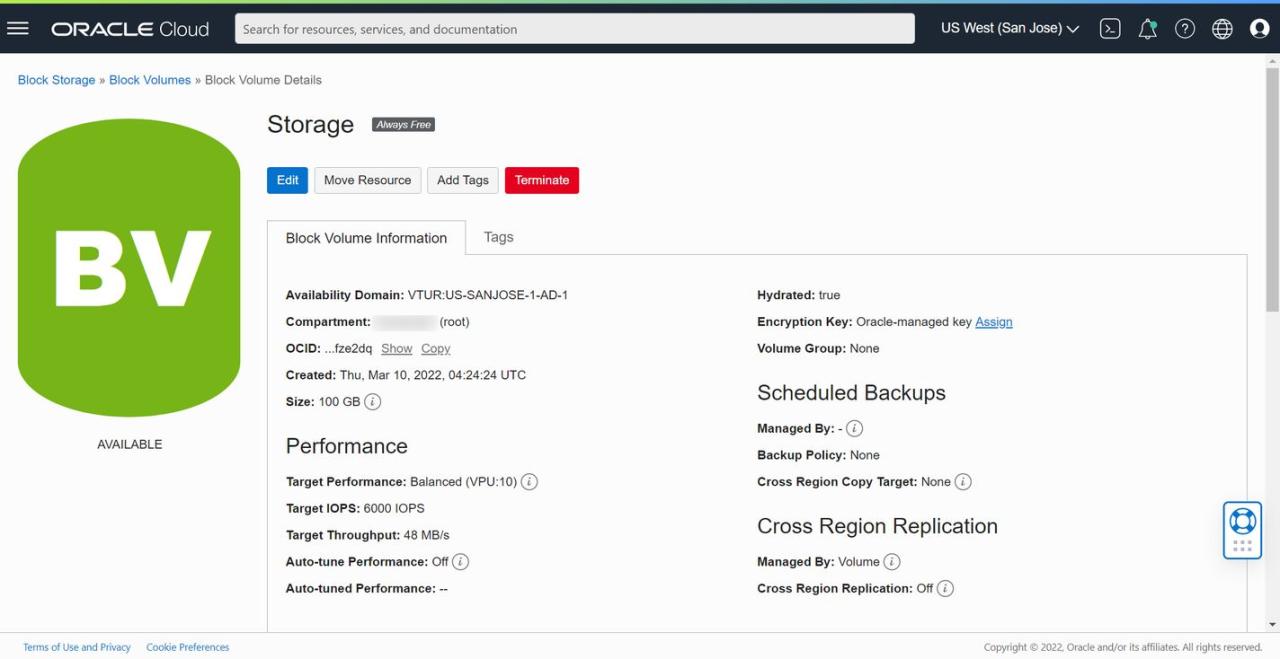Screen dimensions: 1280x659
Task: Click the Add Tags button
Action: click(x=463, y=180)
